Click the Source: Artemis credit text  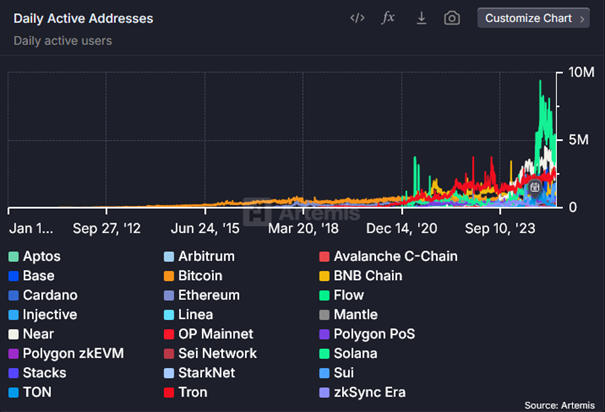pos(559,405)
